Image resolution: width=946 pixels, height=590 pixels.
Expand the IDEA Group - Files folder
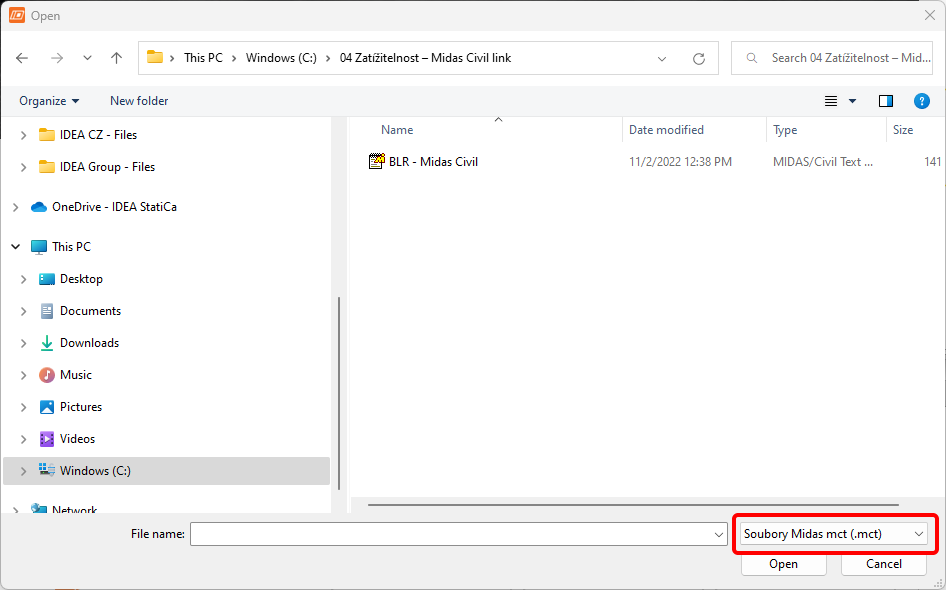(24, 167)
